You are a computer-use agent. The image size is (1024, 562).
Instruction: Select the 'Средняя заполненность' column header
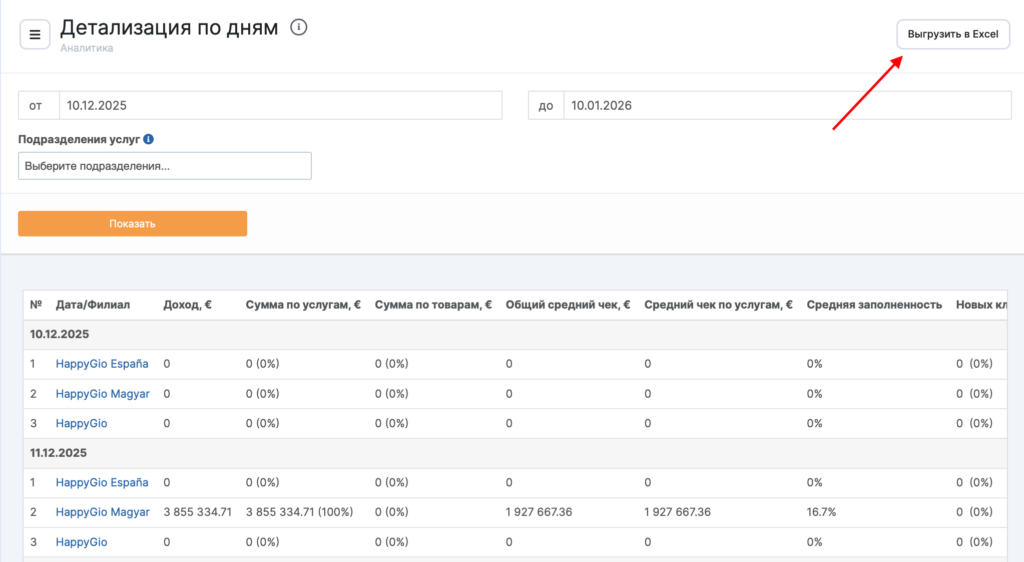point(873,305)
